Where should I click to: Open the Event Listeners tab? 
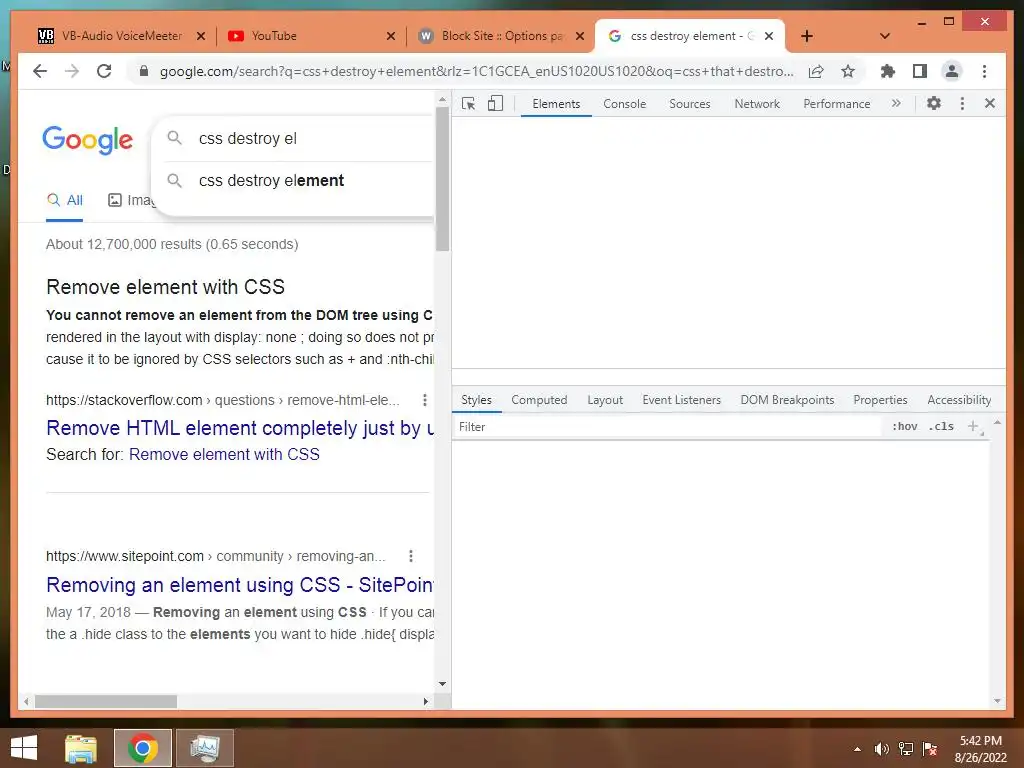(681, 400)
